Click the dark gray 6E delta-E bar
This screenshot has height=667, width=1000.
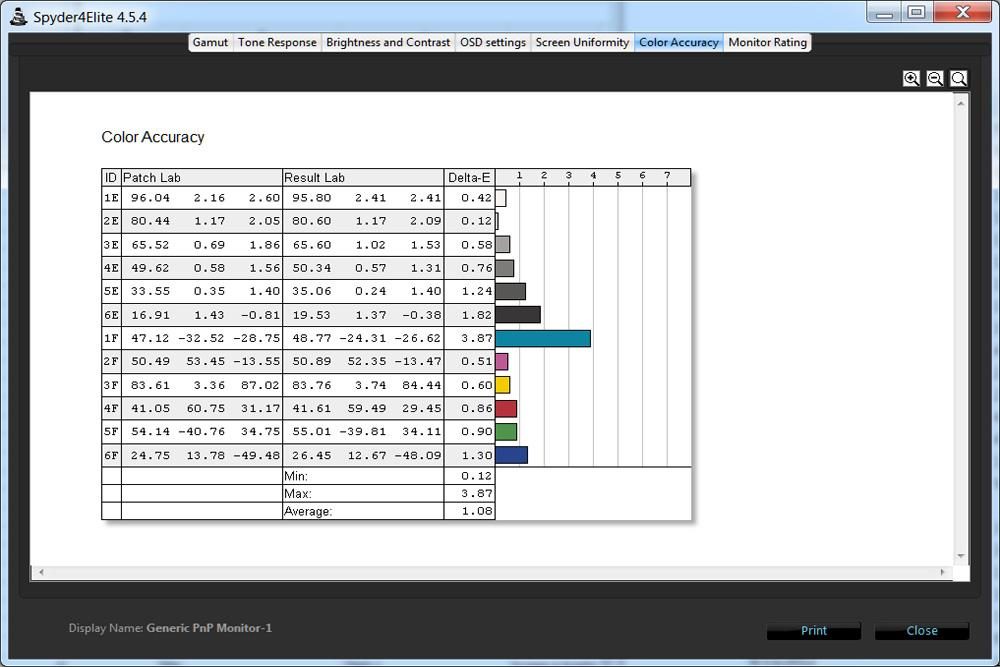[x=518, y=314]
